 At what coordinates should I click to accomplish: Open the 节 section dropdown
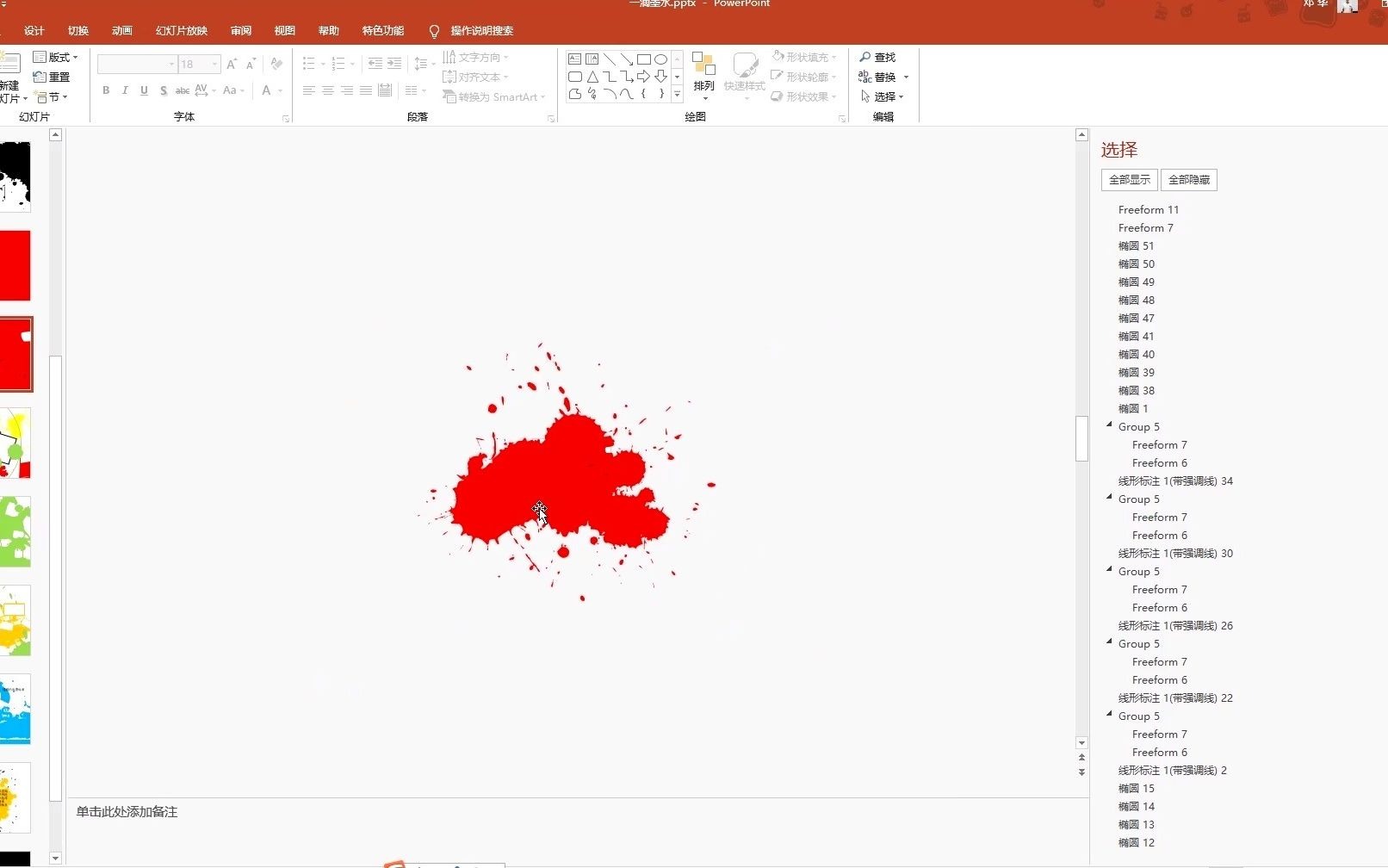(x=51, y=97)
